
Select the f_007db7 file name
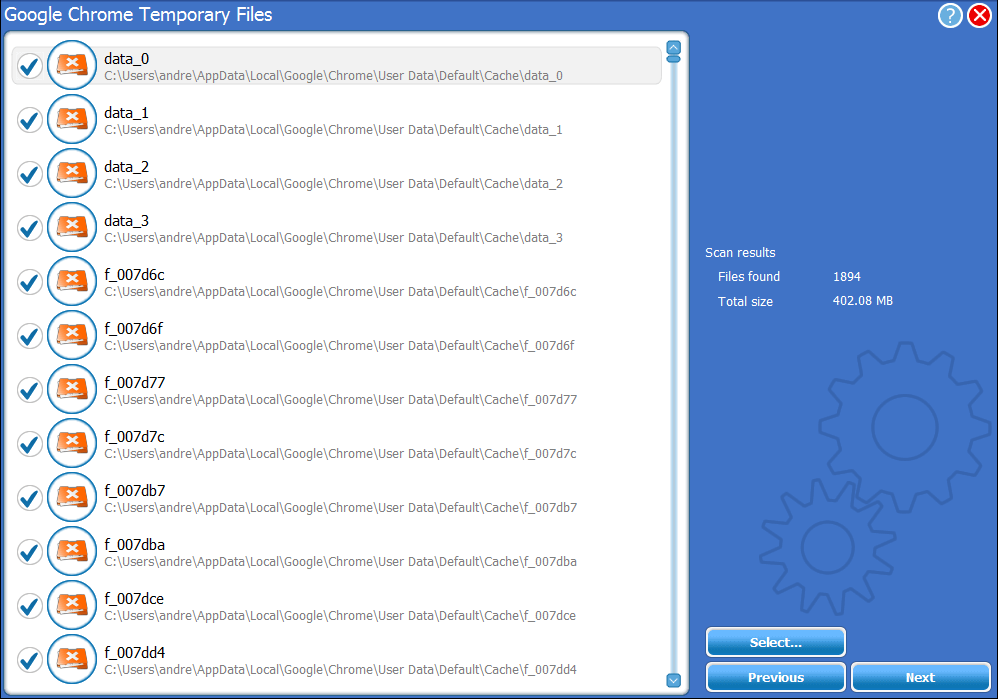point(135,491)
